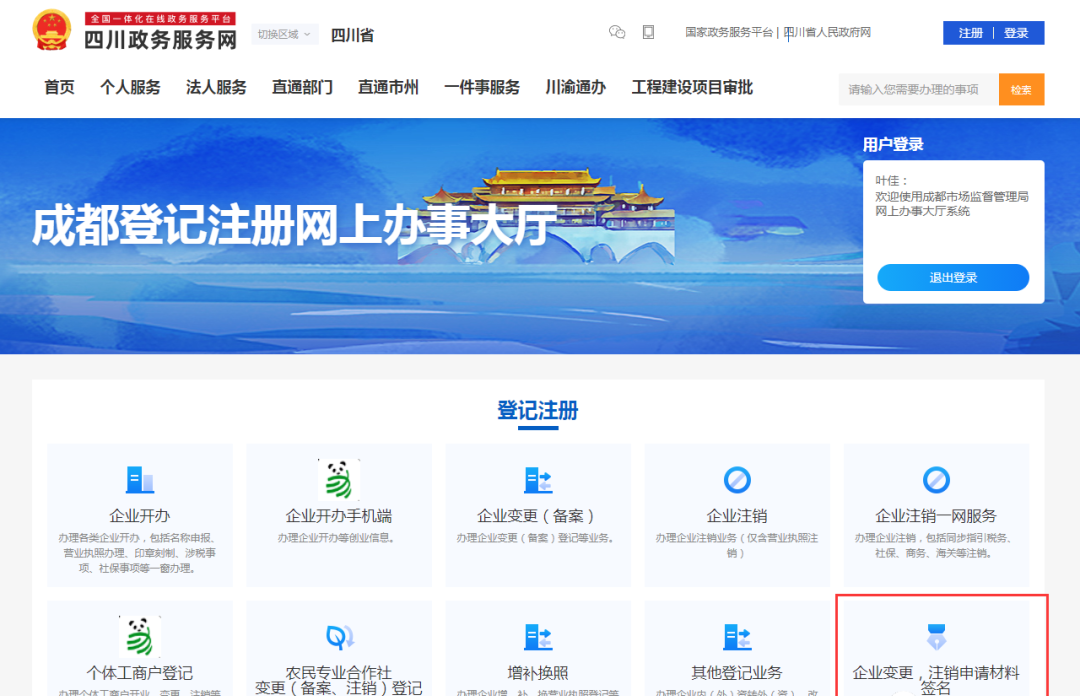Viewport: 1080px width, 696px height.
Task: Click the 退出登录 logout button
Action: [x=953, y=278]
